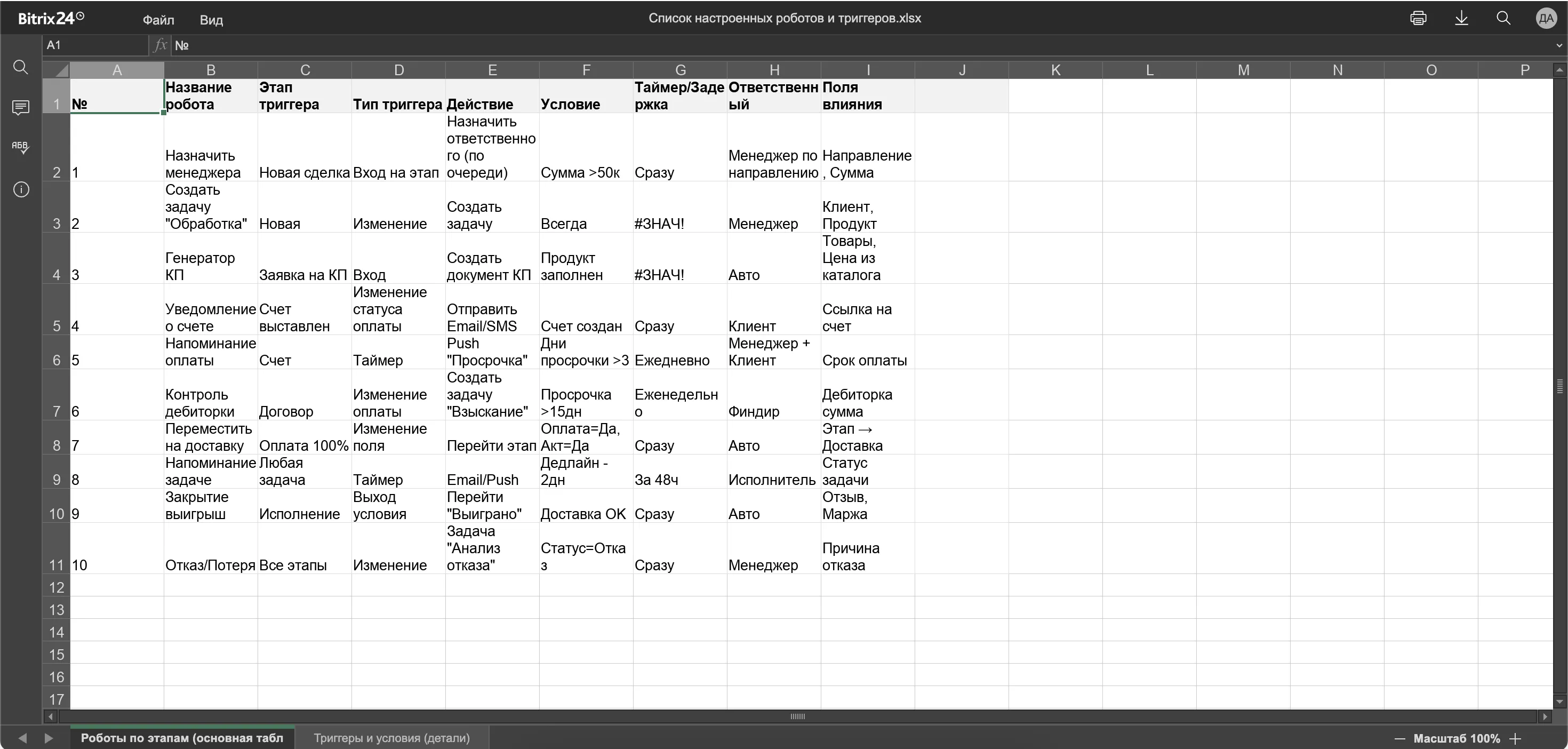This screenshot has width=1568, height=749.
Task: Click the zoom in plus button
Action: (x=1516, y=738)
